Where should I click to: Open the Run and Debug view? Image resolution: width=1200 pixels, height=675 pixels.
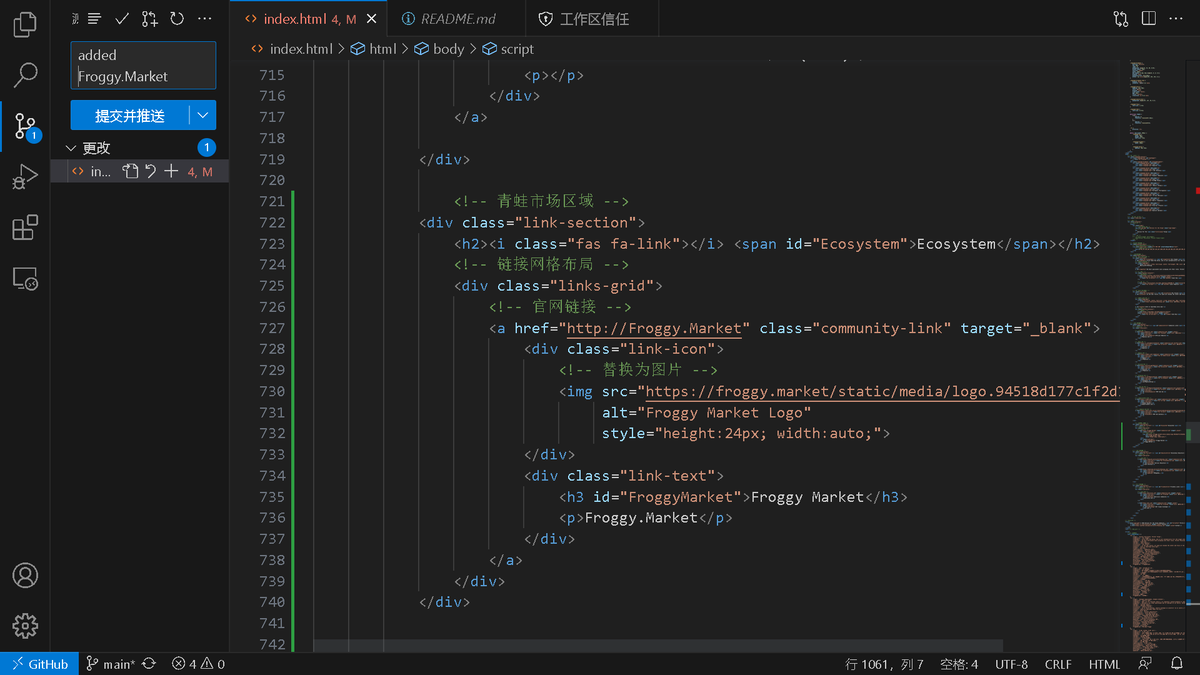coord(25,178)
